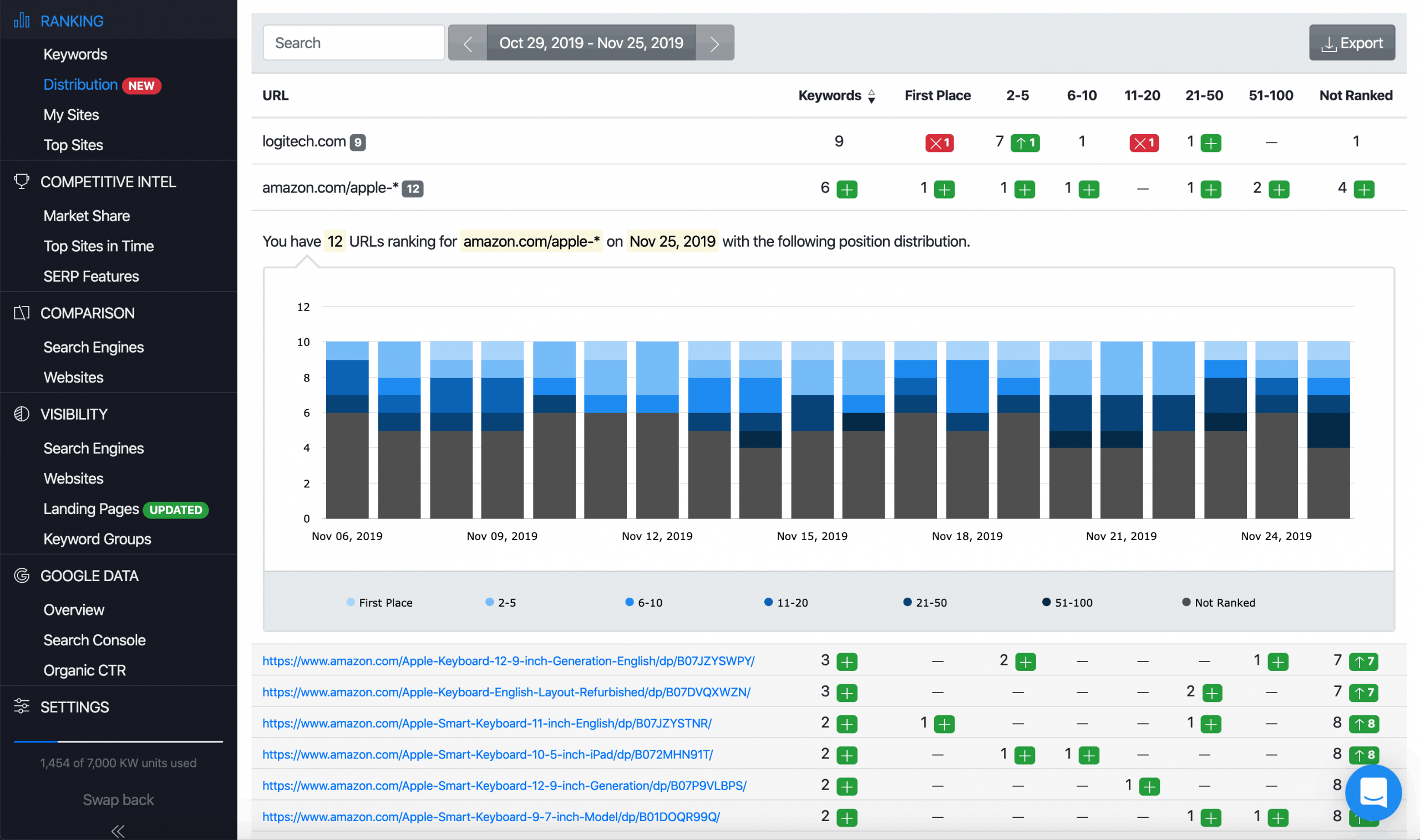Open Apple-Smart-Keyboard-9-7-inch-Model link

coord(491,817)
